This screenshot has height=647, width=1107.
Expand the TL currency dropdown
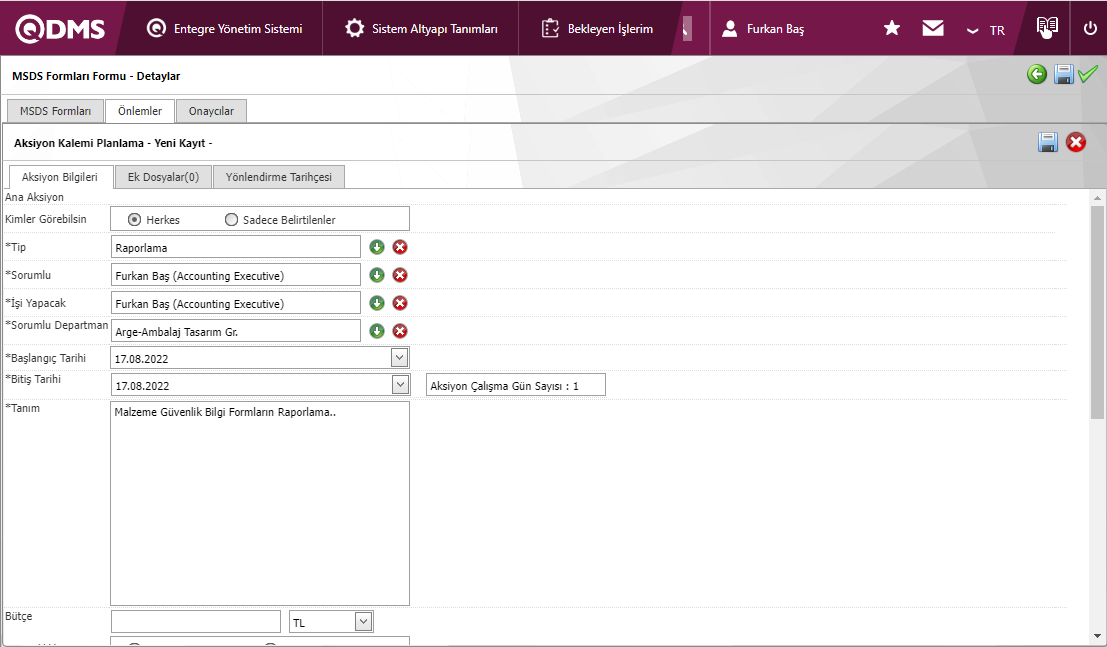[x=363, y=622]
